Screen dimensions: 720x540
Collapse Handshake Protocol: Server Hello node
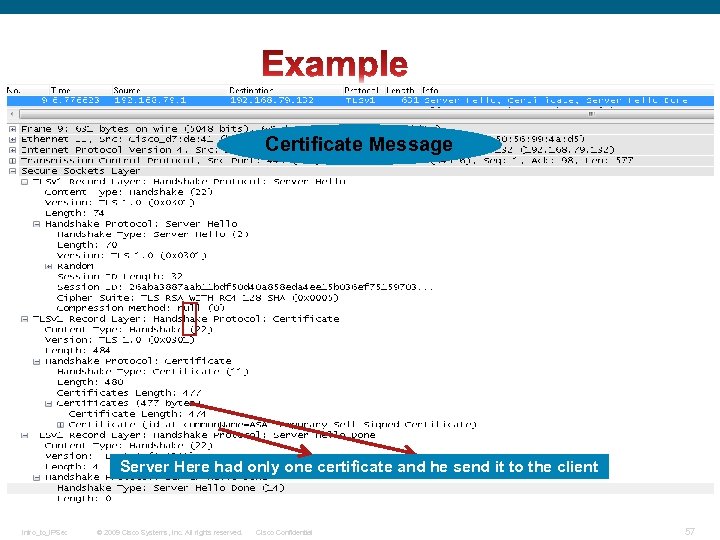point(36,224)
